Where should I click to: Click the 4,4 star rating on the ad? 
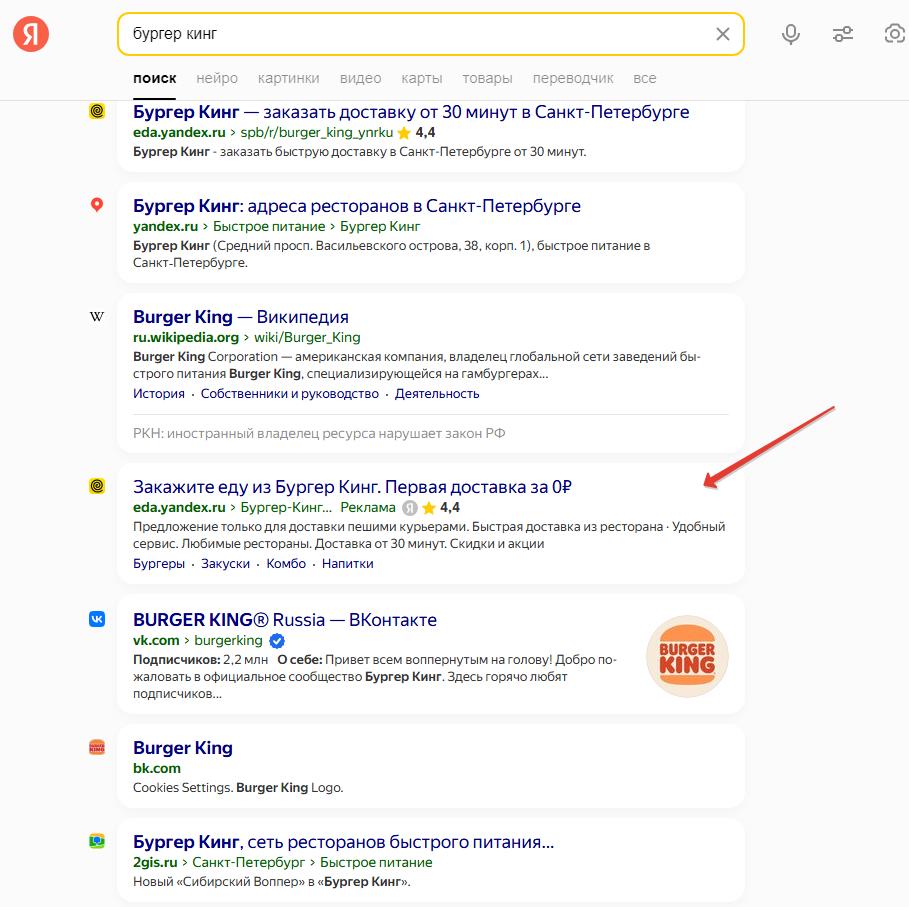(441, 508)
